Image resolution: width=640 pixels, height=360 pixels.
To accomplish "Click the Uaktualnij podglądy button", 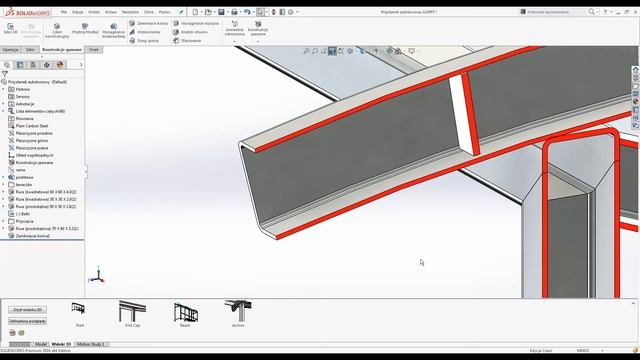I will click(27, 321).
